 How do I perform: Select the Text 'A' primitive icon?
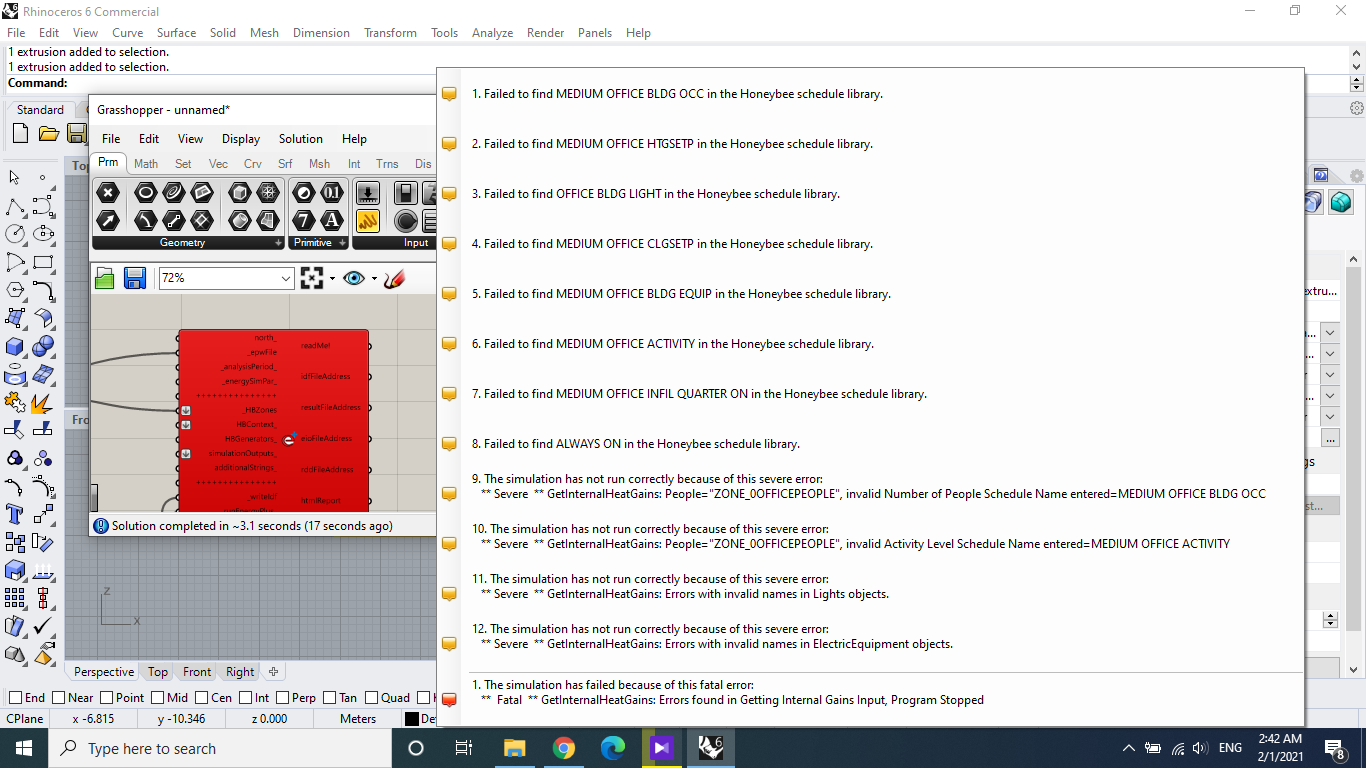pos(332,220)
